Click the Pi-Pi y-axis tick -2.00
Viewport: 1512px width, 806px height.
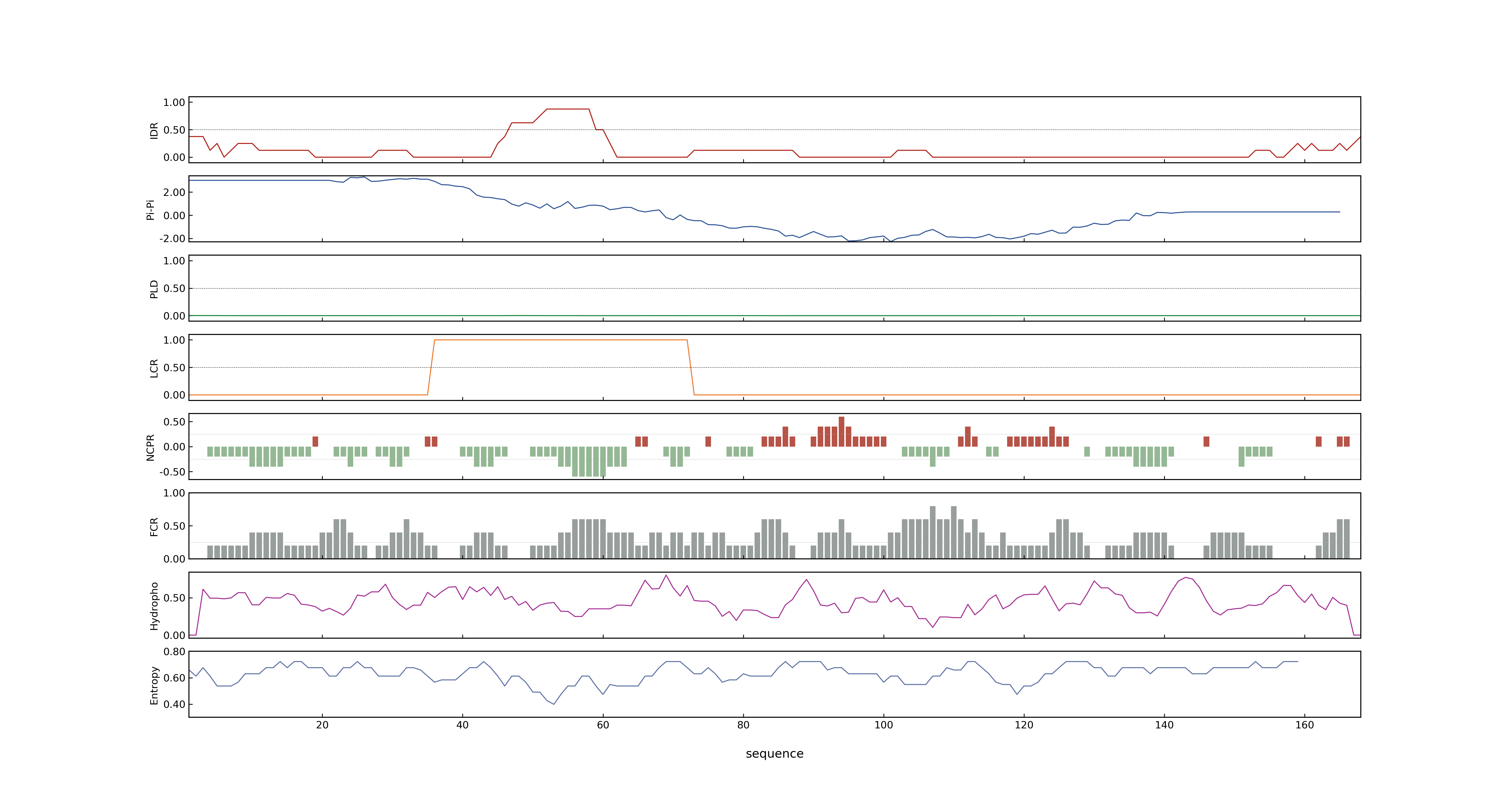tap(172, 239)
